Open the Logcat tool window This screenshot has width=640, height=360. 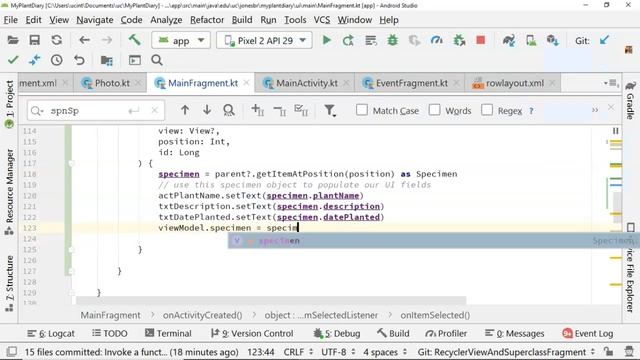(x=51, y=333)
